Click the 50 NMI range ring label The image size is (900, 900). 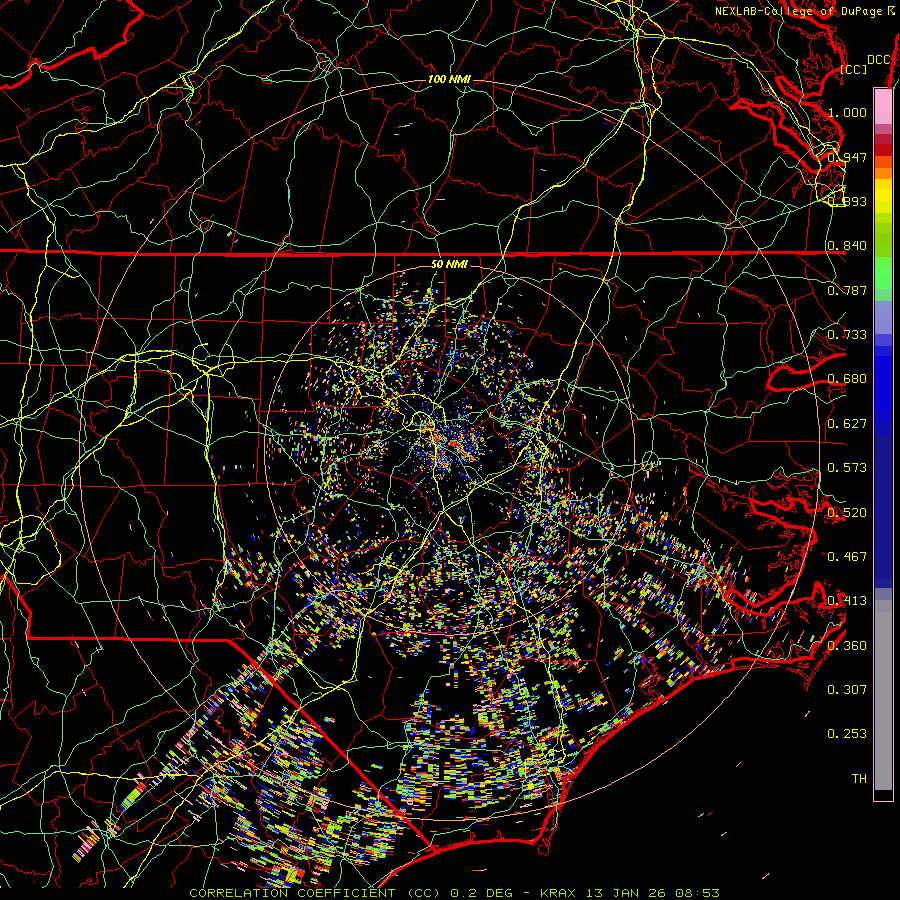(449, 264)
